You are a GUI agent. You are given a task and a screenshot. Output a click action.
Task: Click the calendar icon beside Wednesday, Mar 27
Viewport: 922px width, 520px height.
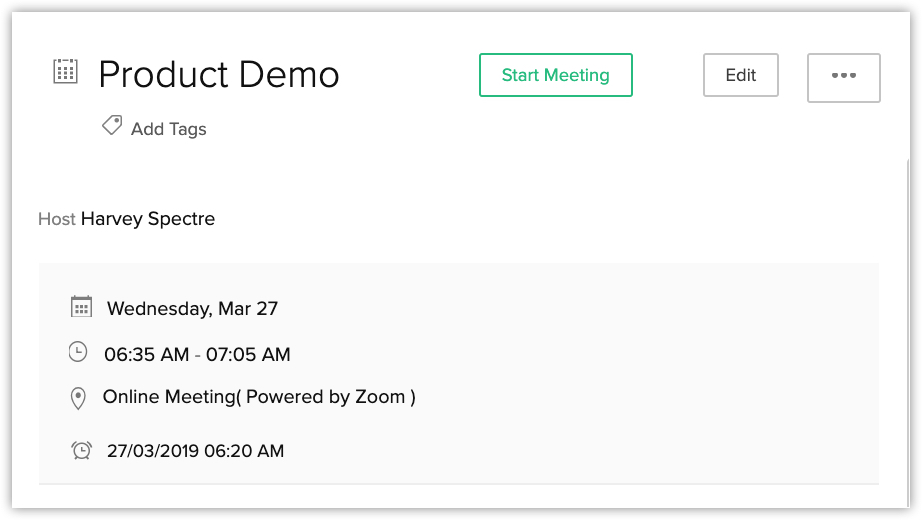point(81,307)
